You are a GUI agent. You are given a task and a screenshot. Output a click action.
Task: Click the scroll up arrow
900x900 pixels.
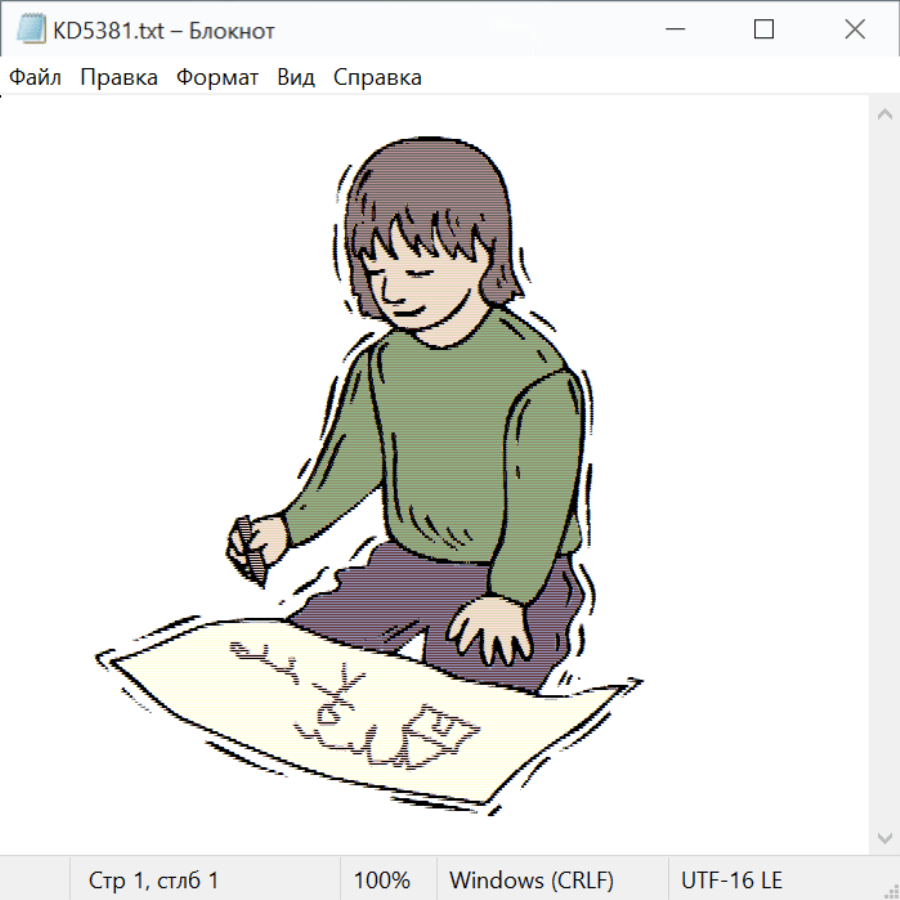pyautogui.click(x=885, y=114)
